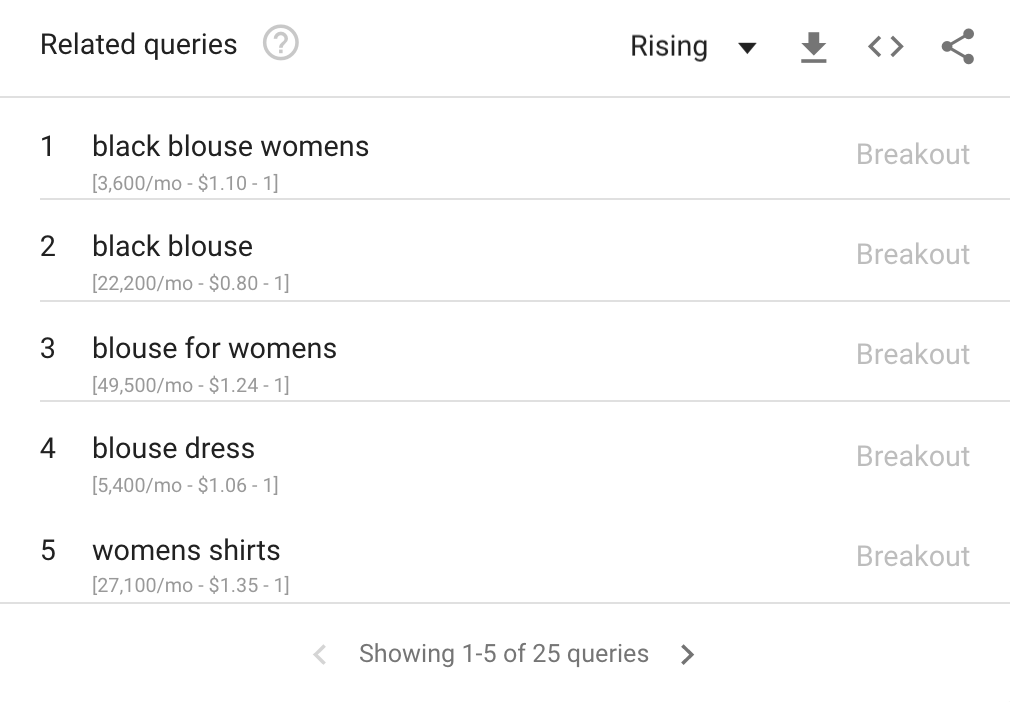Open the embed code option
This screenshot has width=1010, height=702.
click(885, 47)
